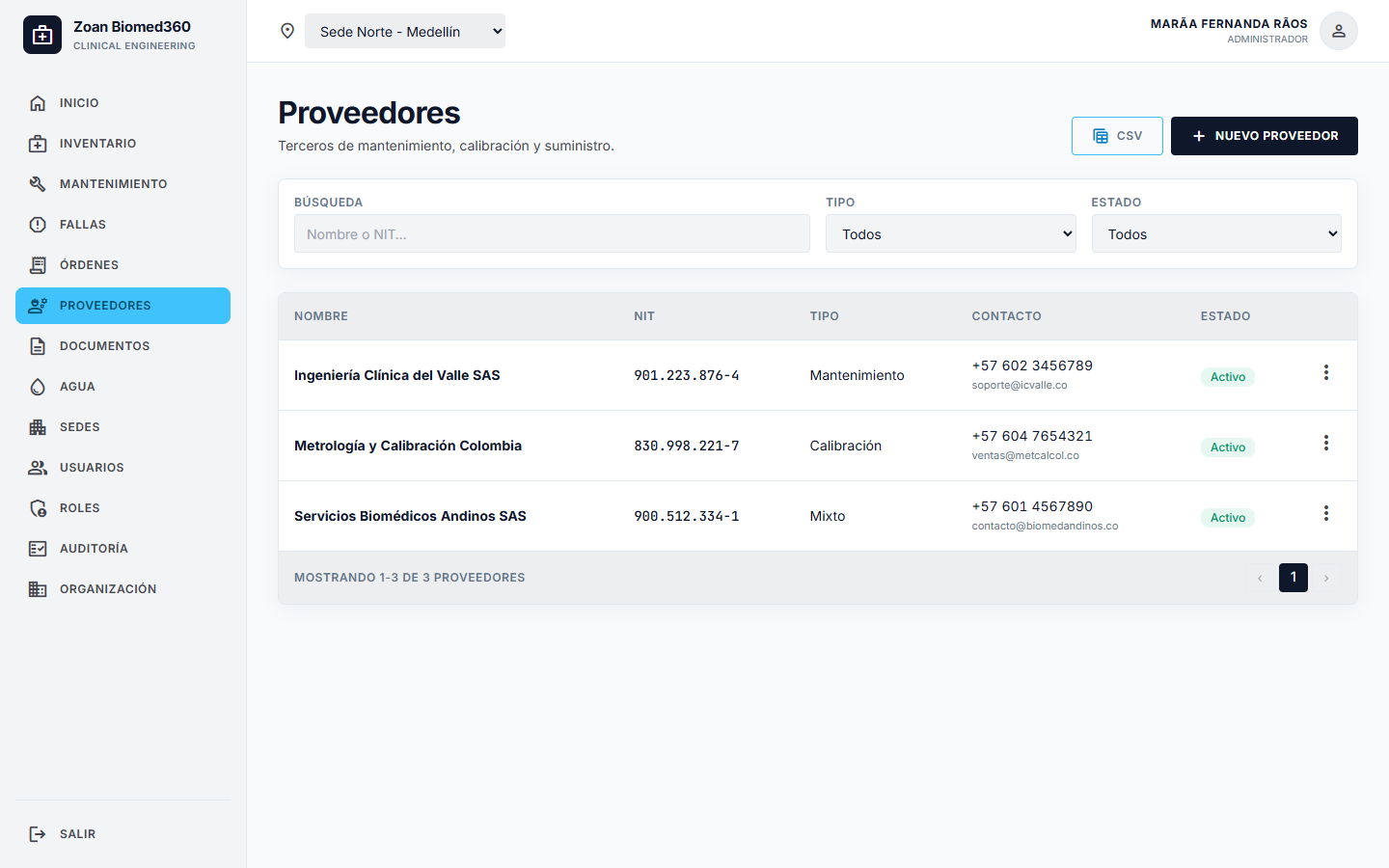
Task: Click Ingeniería Clínica del Valle SAS name
Action: point(397,375)
